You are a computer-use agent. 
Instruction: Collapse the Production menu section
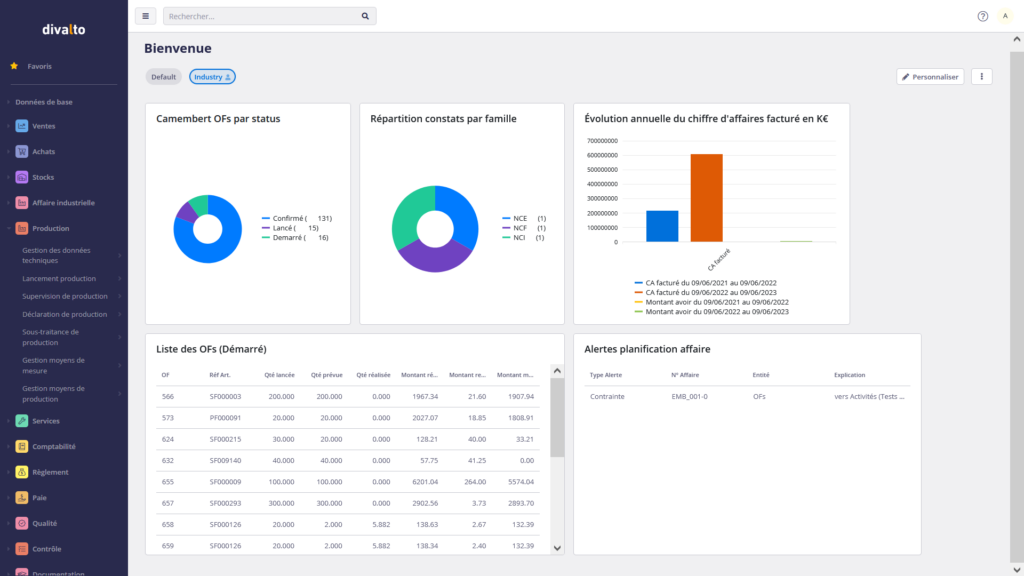pyautogui.click(x=52, y=228)
